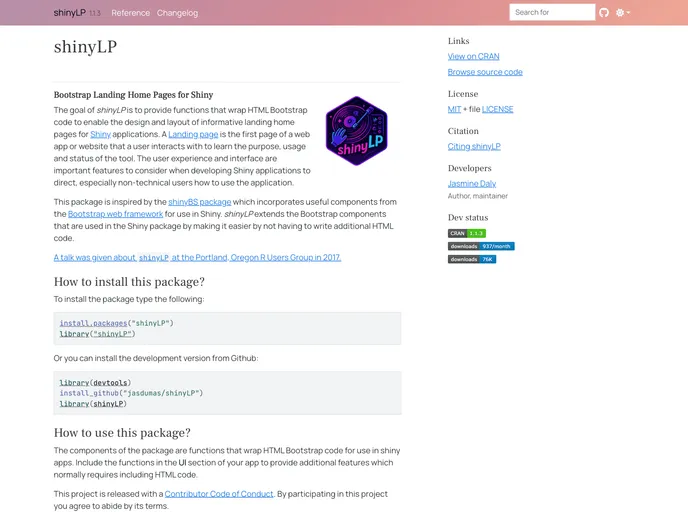Click the "How to install this package?" heading
This screenshot has width=688, height=512.
pos(129,282)
